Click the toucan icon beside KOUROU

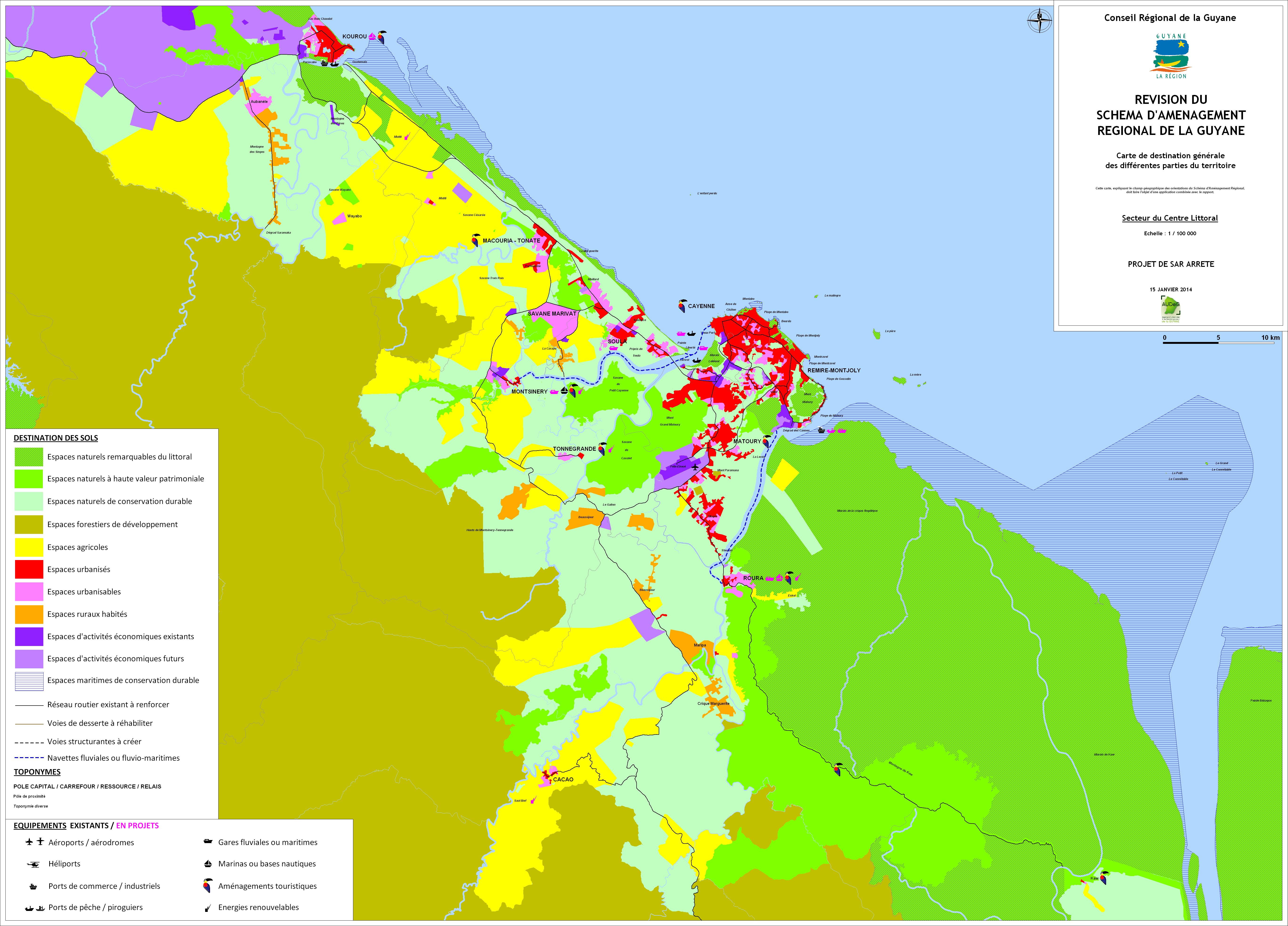[382, 37]
